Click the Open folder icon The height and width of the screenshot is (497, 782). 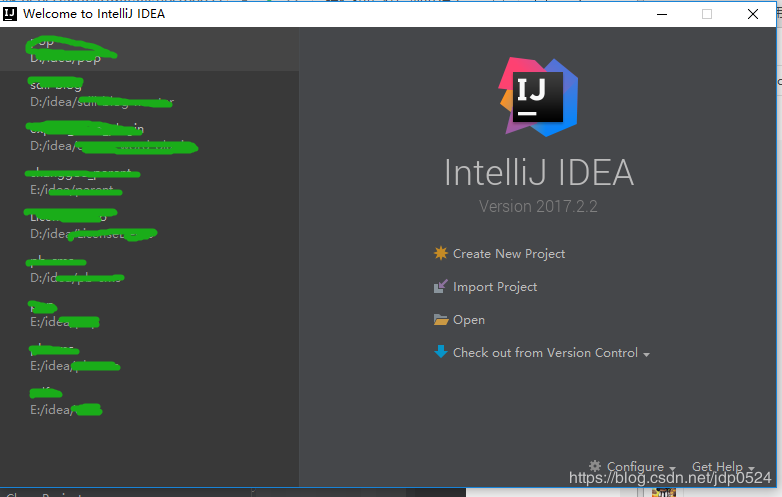click(441, 320)
